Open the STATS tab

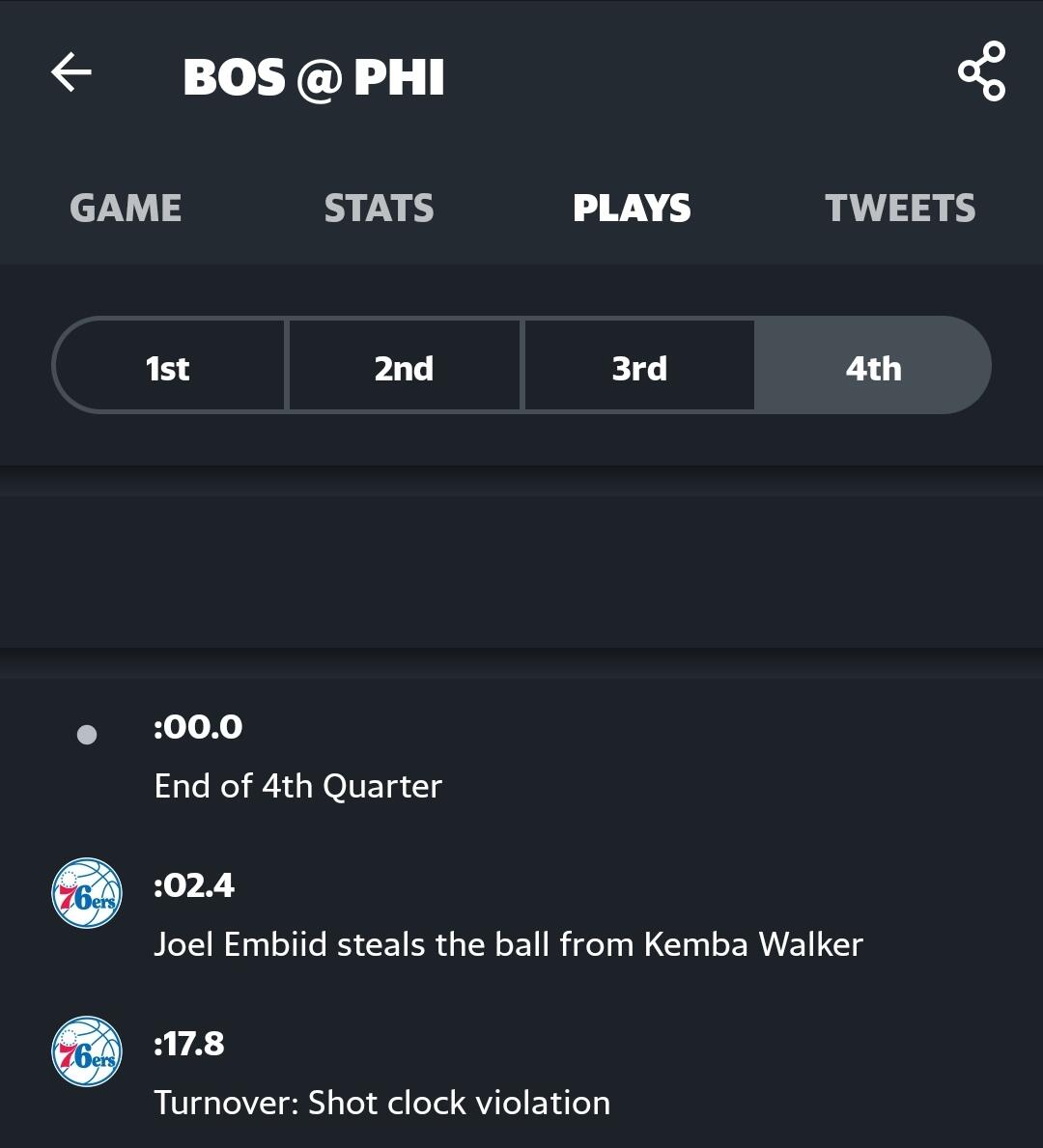tap(379, 208)
